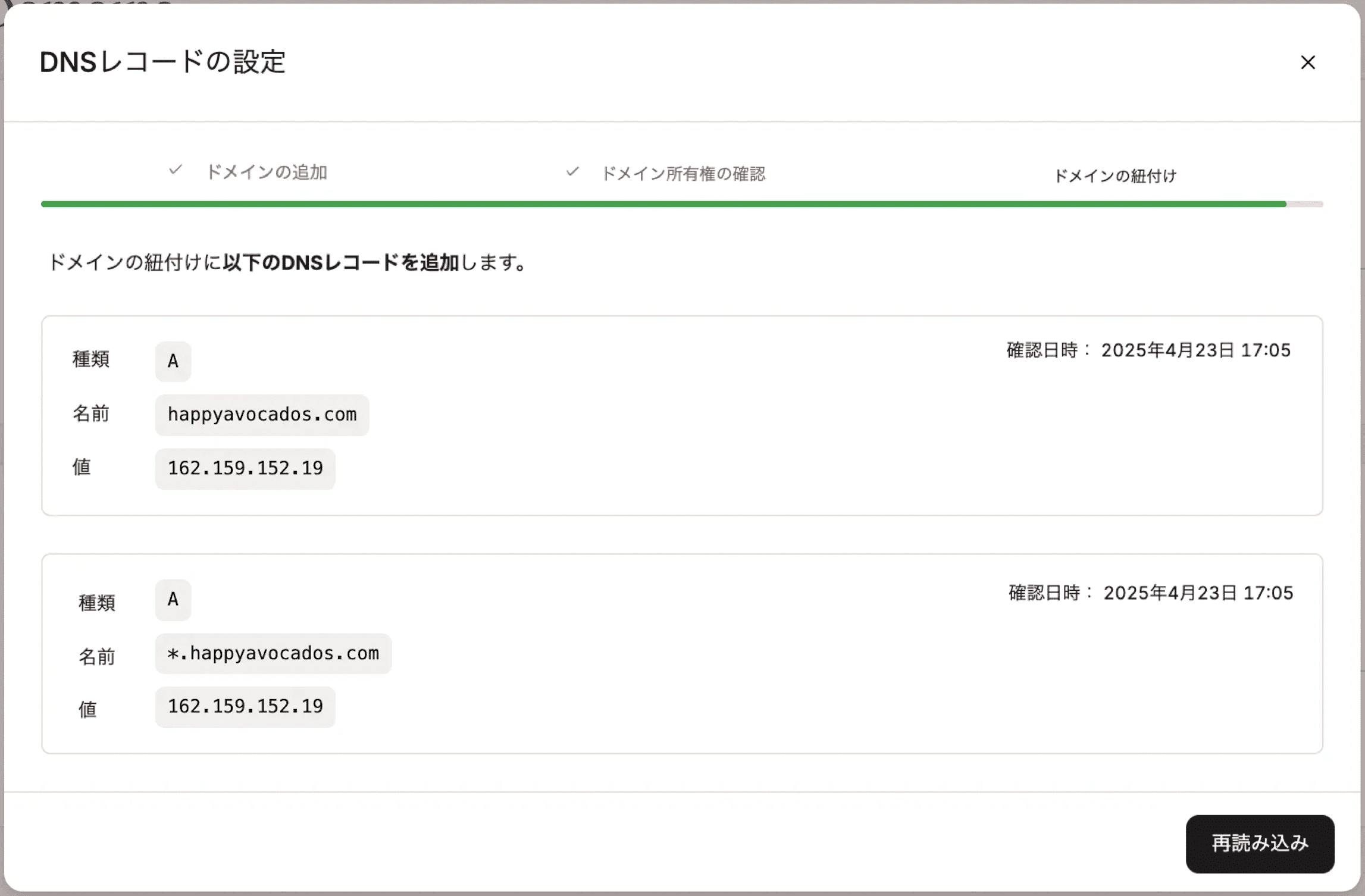This screenshot has height=896, width=1365.
Task: Click the green step progress bar
Action: 663,204
